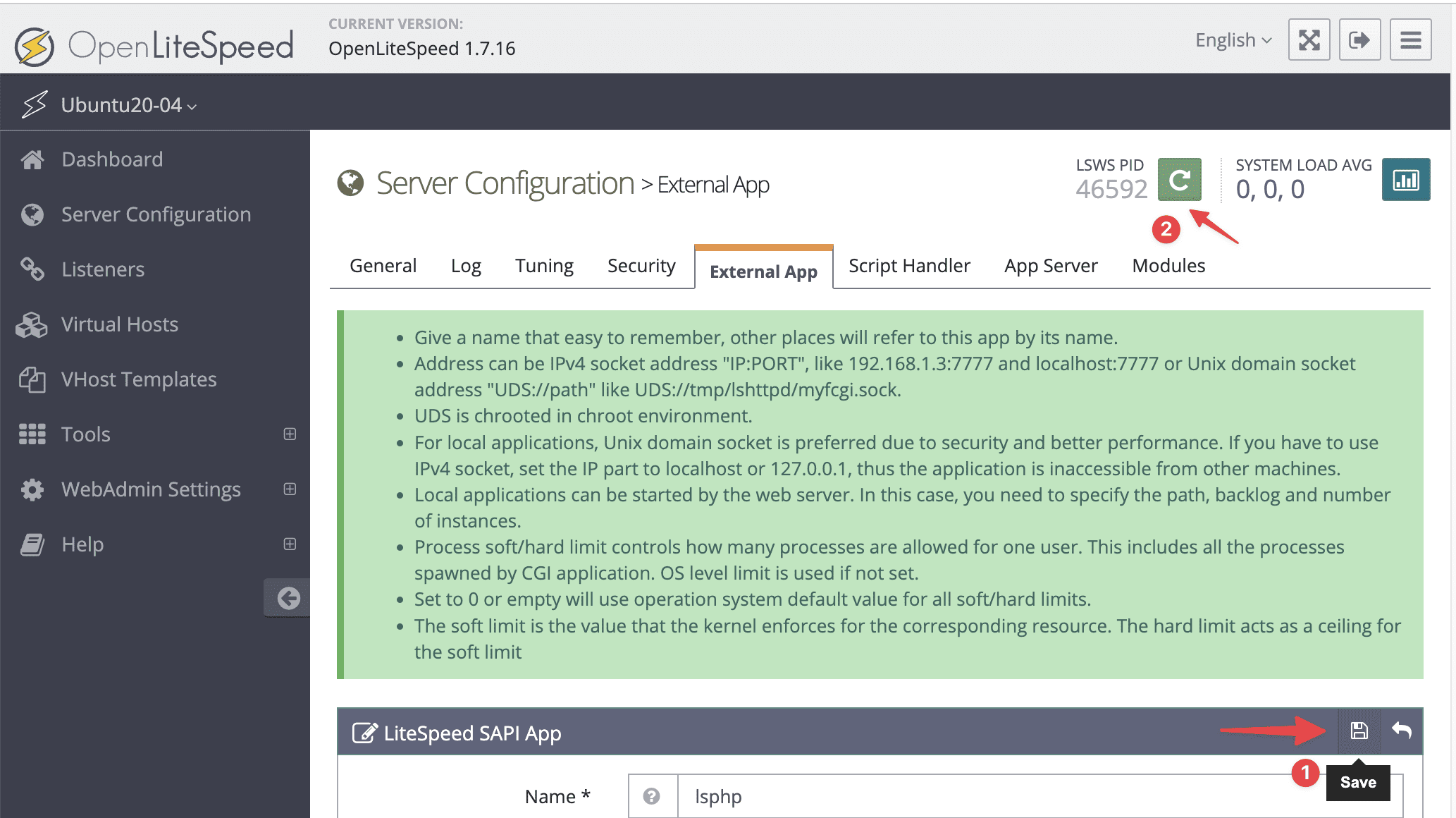Viewport: 1456px width, 818px height.
Task: Switch to the Tuning tab
Action: coord(544,266)
